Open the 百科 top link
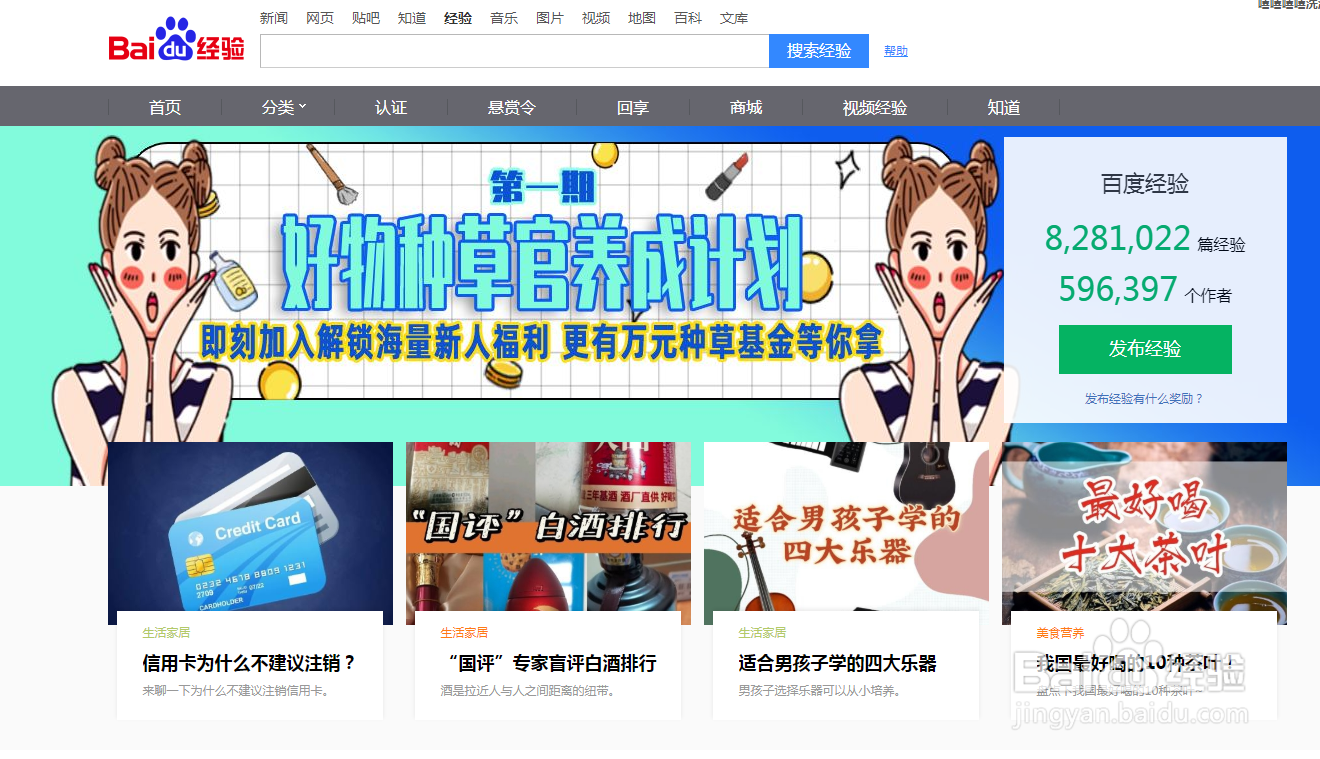This screenshot has width=1320, height=759. (688, 18)
